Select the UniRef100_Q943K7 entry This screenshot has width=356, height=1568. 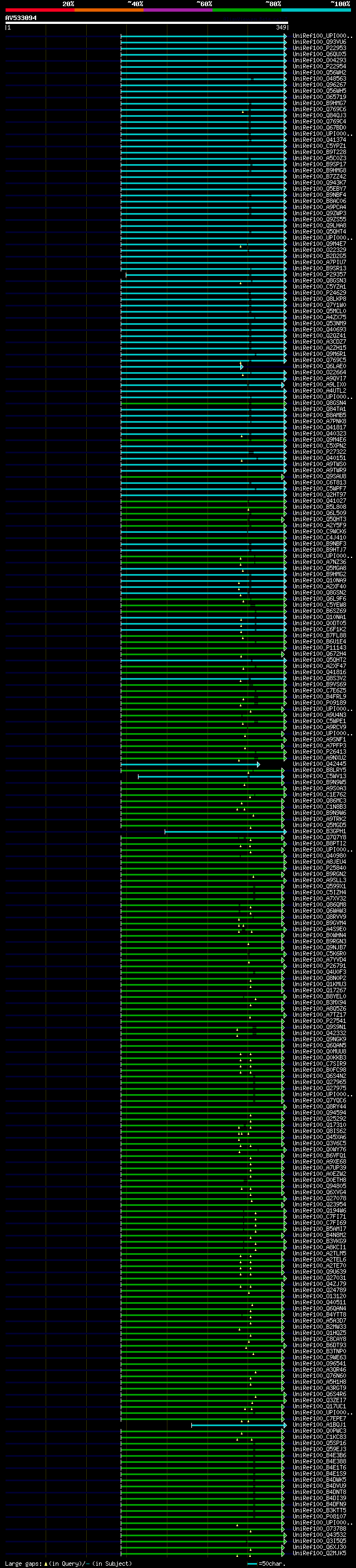pyautogui.click(x=319, y=182)
